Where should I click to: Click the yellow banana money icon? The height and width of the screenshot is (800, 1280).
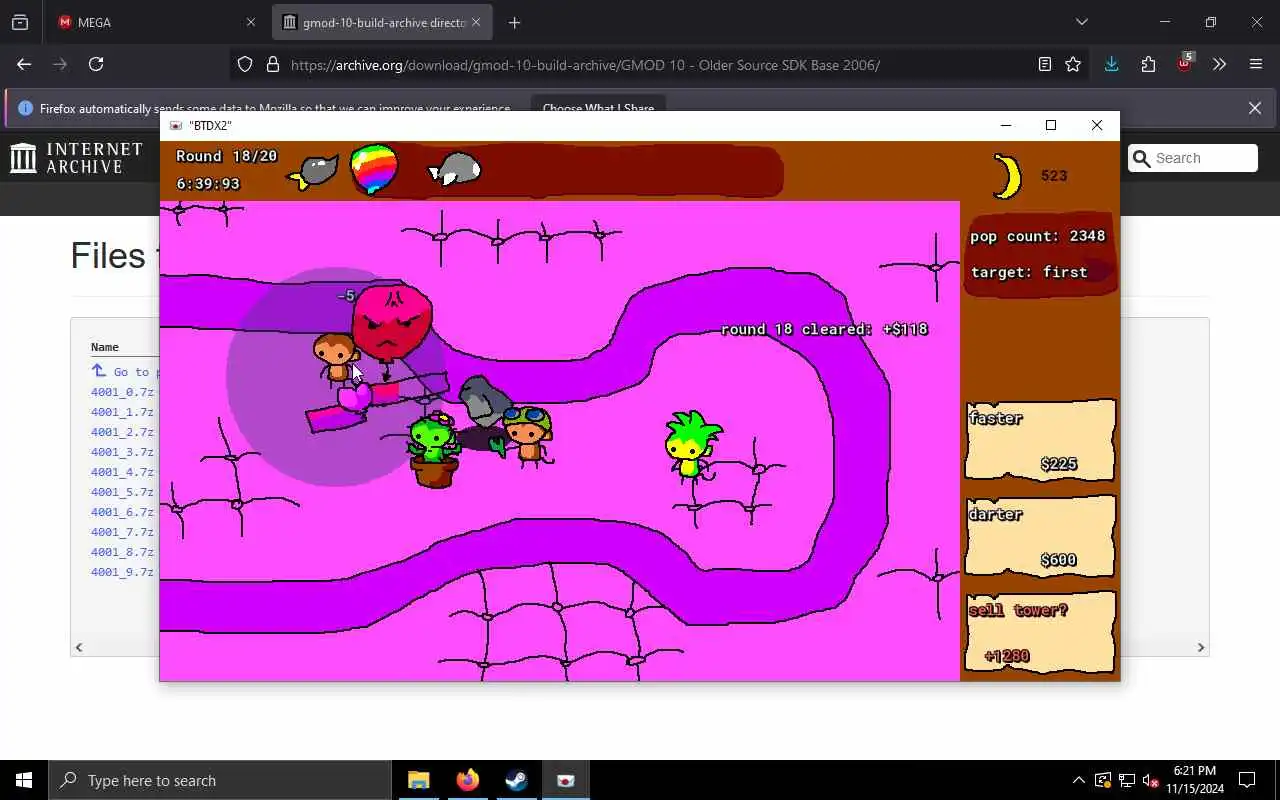pyautogui.click(x=1006, y=176)
